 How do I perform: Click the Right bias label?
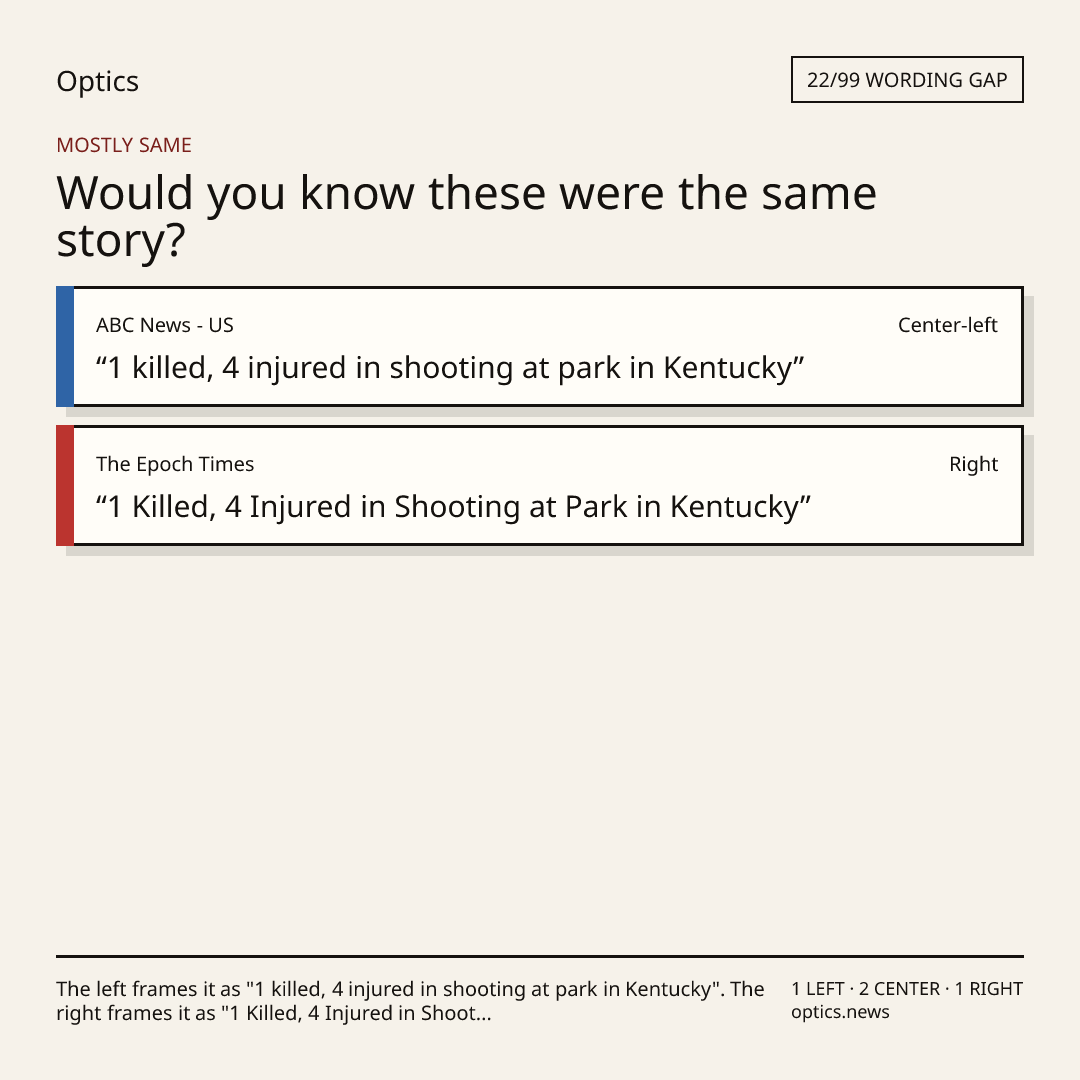(x=973, y=465)
